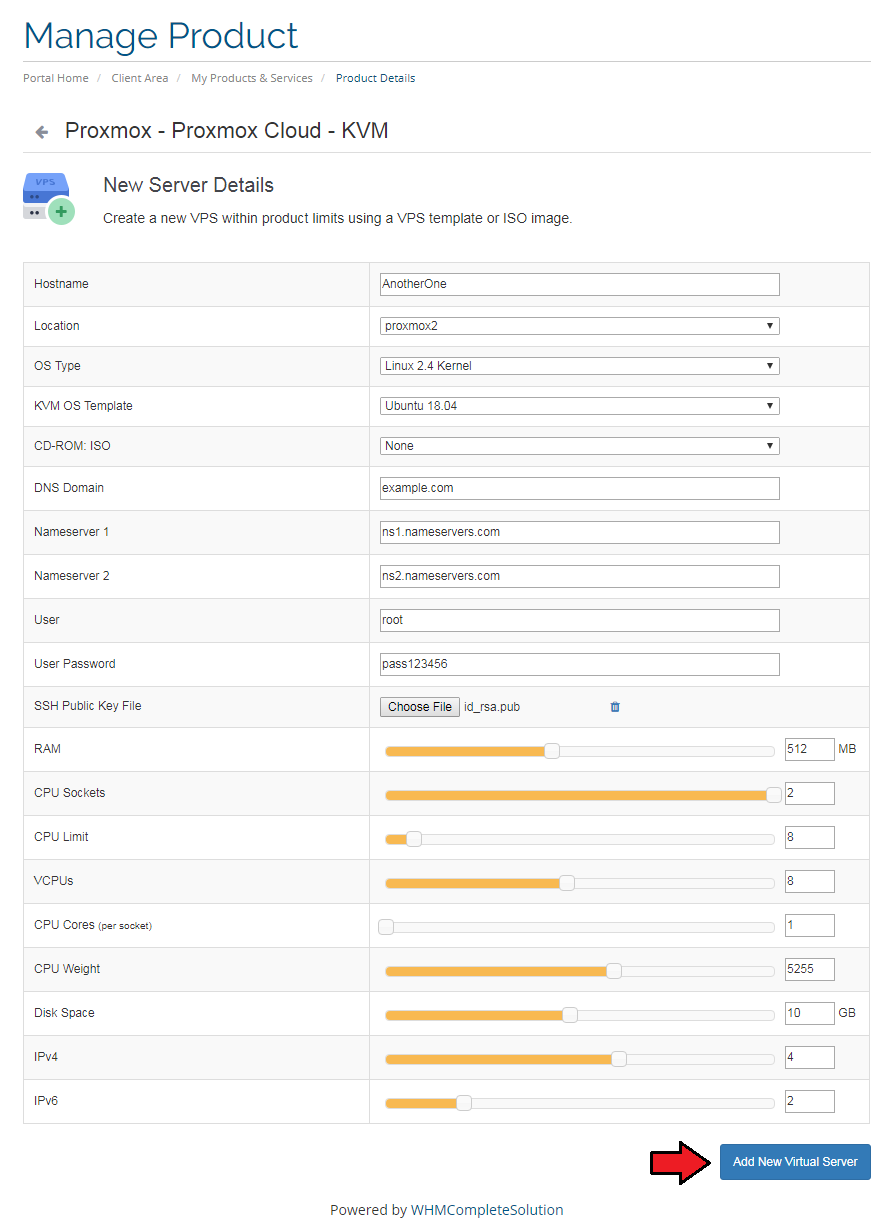The height and width of the screenshot is (1226, 884).
Task: Click the RAM slider handle
Action: (552, 751)
